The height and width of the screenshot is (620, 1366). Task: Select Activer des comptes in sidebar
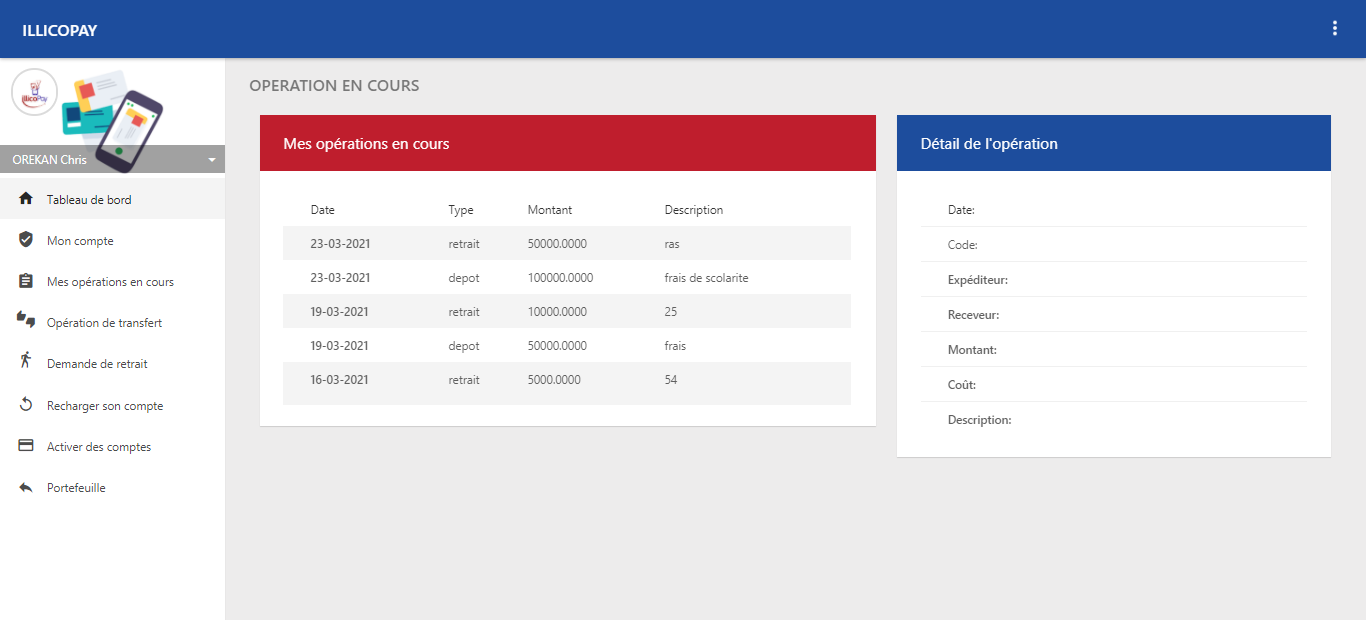112,446
